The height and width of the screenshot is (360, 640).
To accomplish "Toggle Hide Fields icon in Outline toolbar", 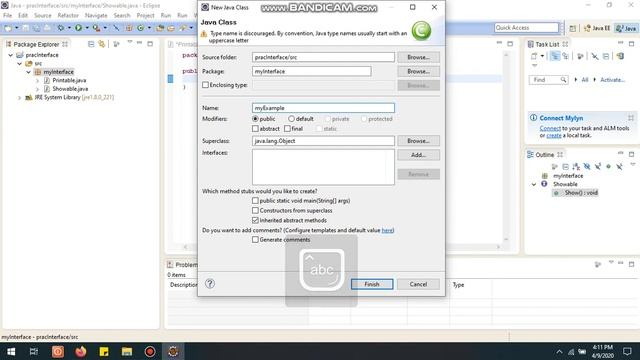I will (x=587, y=167).
